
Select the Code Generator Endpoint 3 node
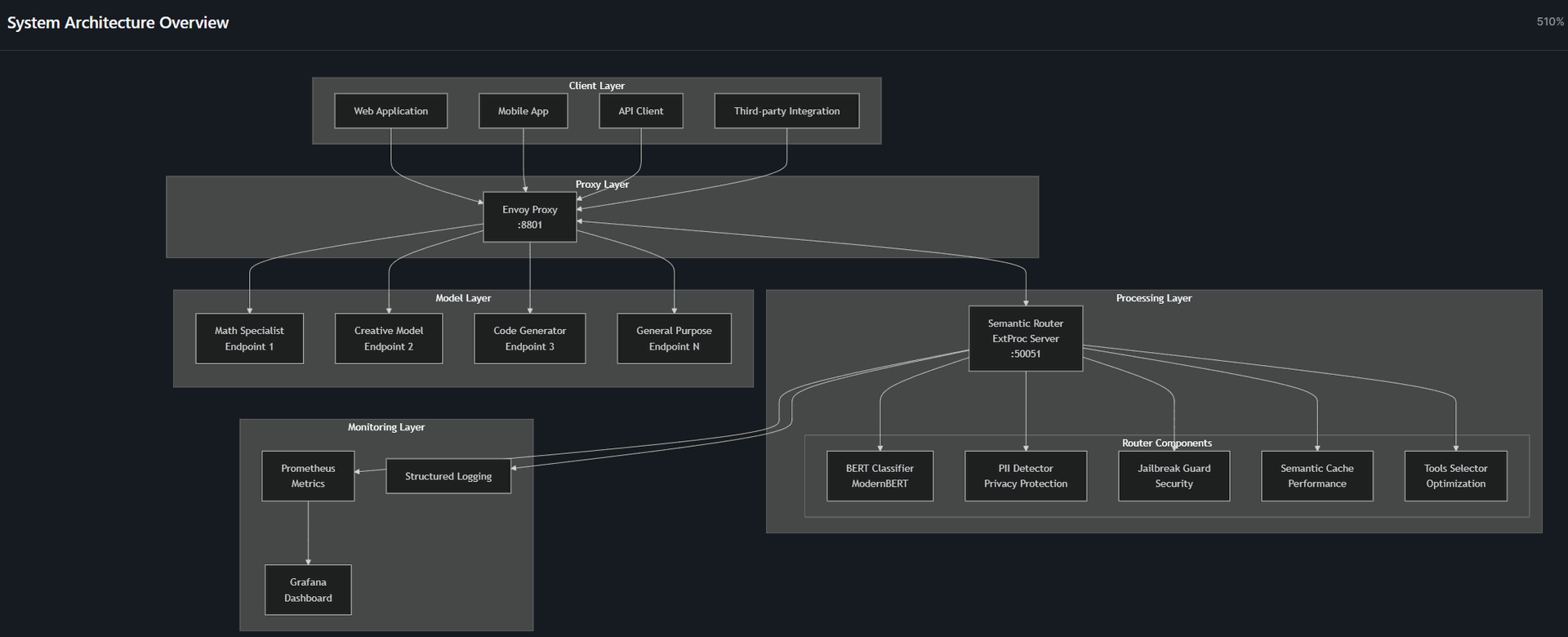click(529, 339)
